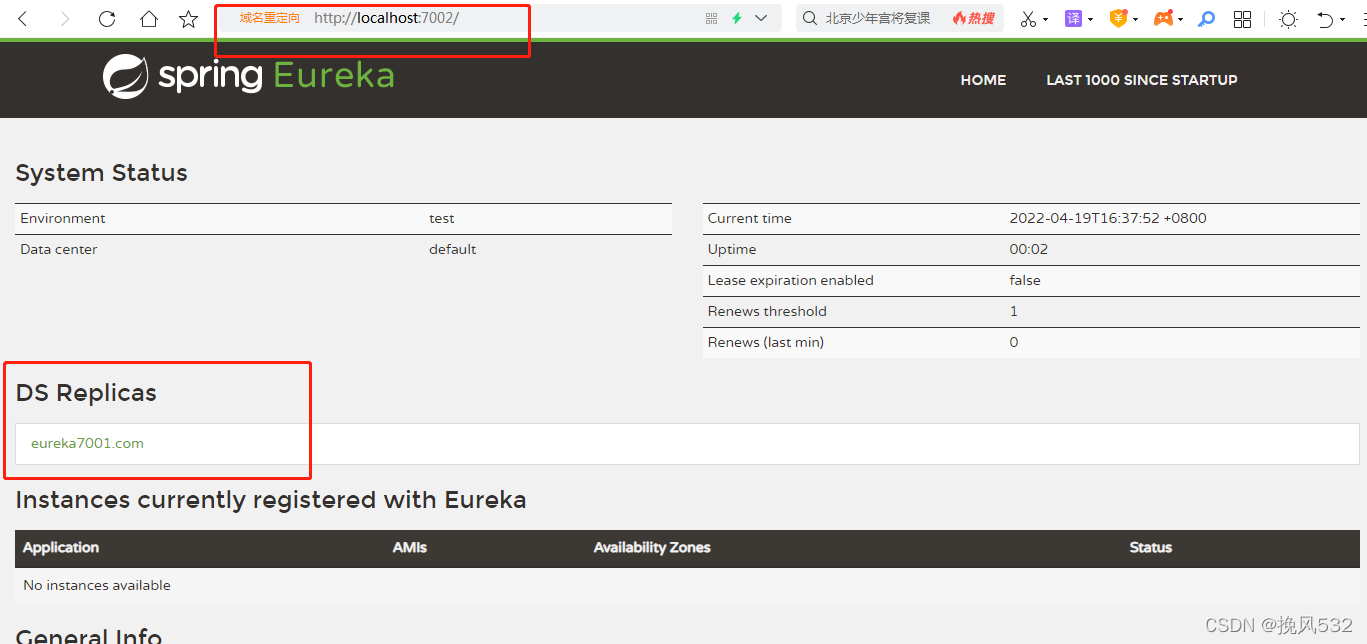Click the Environment label cell

coord(63,218)
